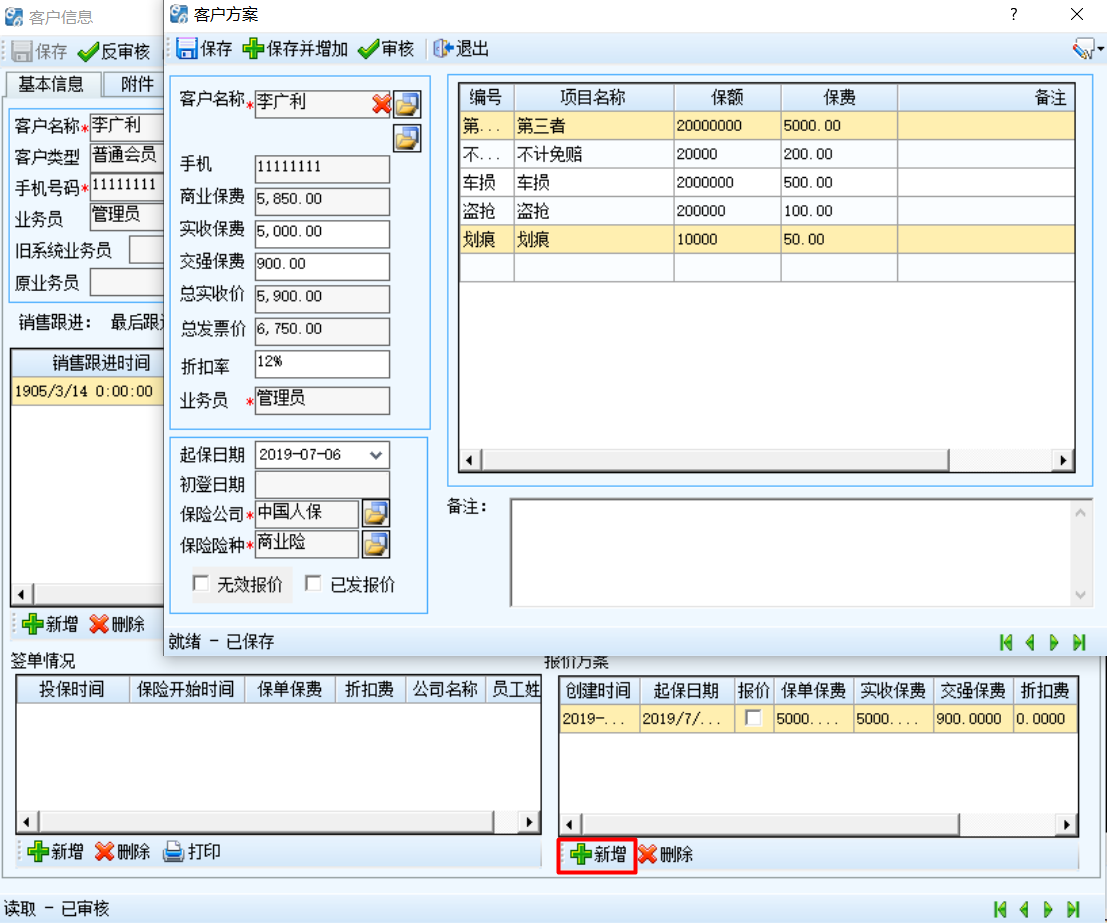Viewport: 1107px width, 923px height.
Task: Click 保存并增加 green plus icon
Action: point(295,49)
